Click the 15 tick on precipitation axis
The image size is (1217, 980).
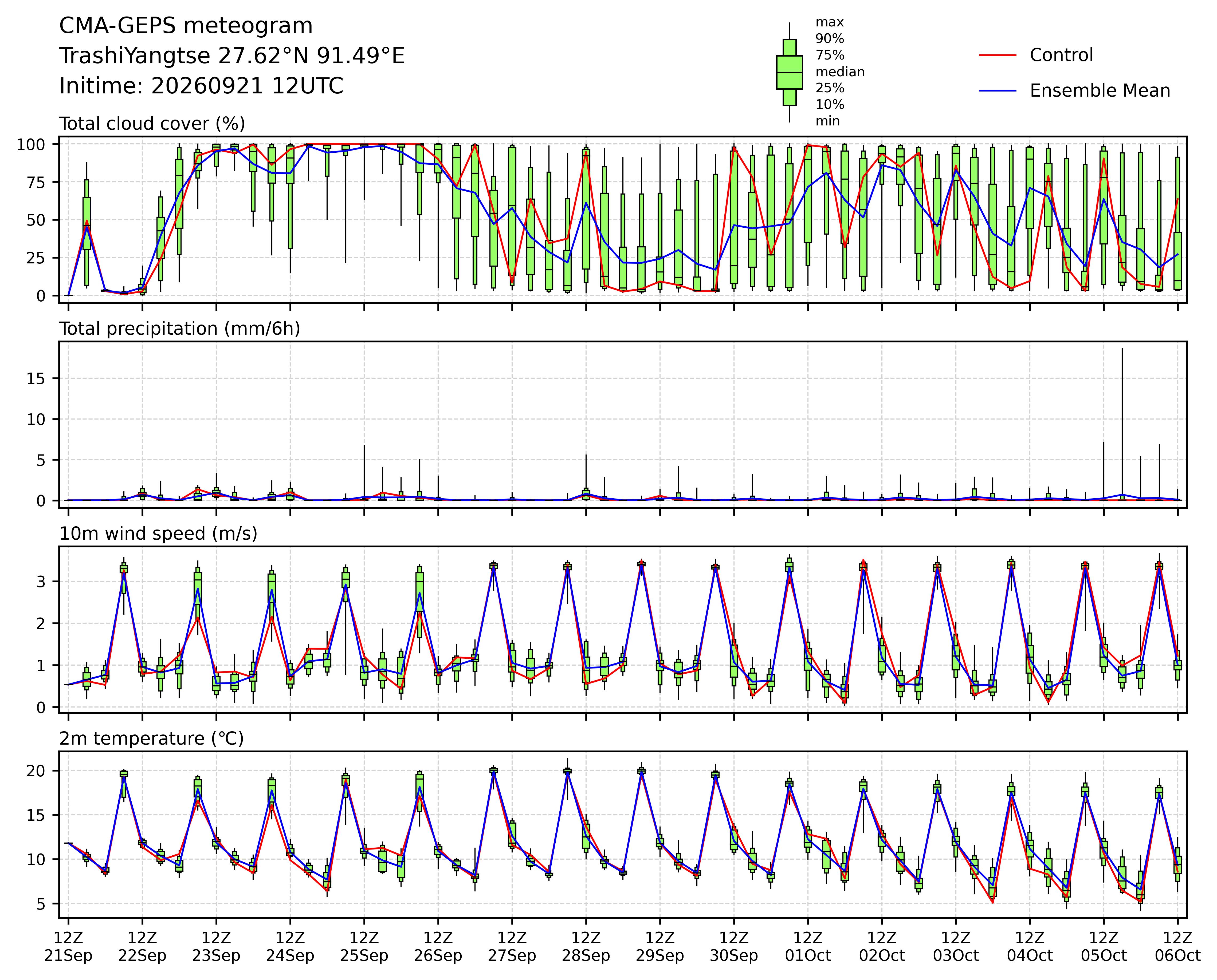pos(36,378)
